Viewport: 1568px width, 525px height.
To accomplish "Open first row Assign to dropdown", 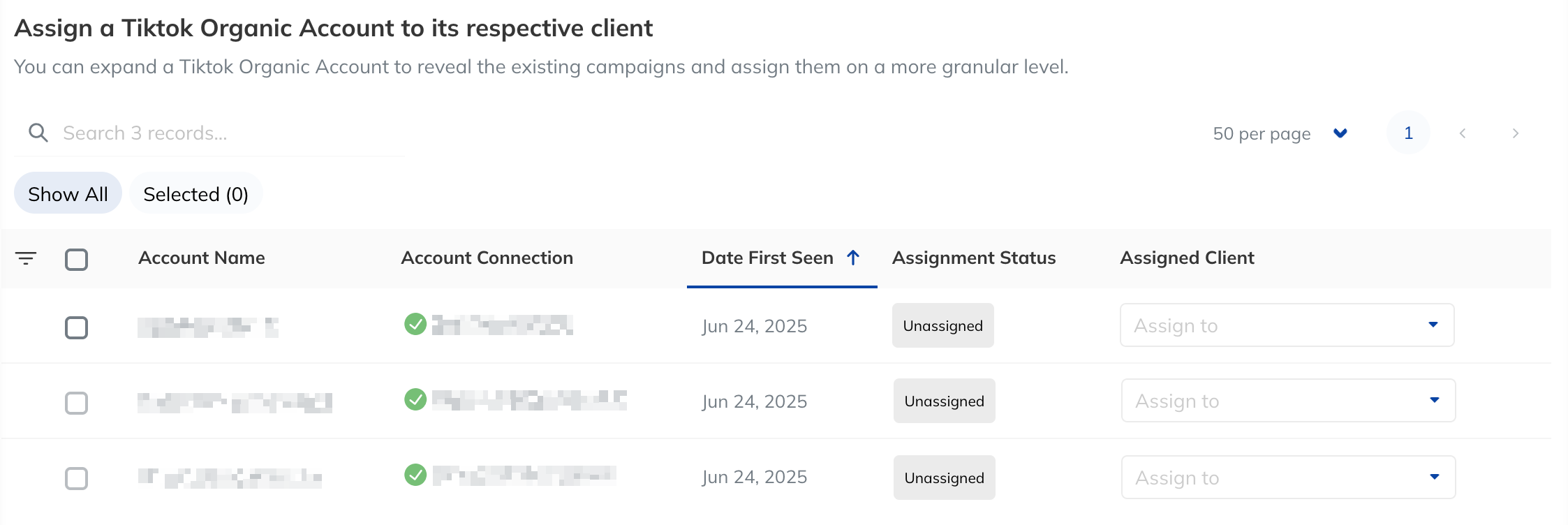I will click(x=1287, y=325).
